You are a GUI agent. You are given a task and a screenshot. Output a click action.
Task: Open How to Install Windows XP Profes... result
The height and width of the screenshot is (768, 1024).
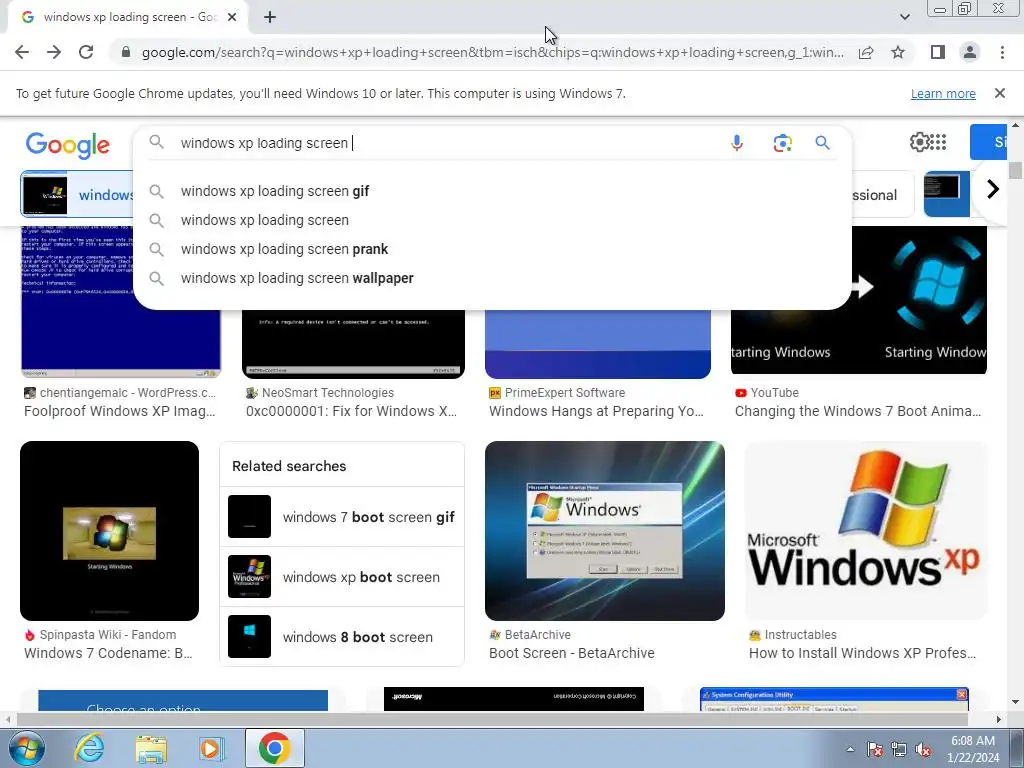[x=862, y=653]
